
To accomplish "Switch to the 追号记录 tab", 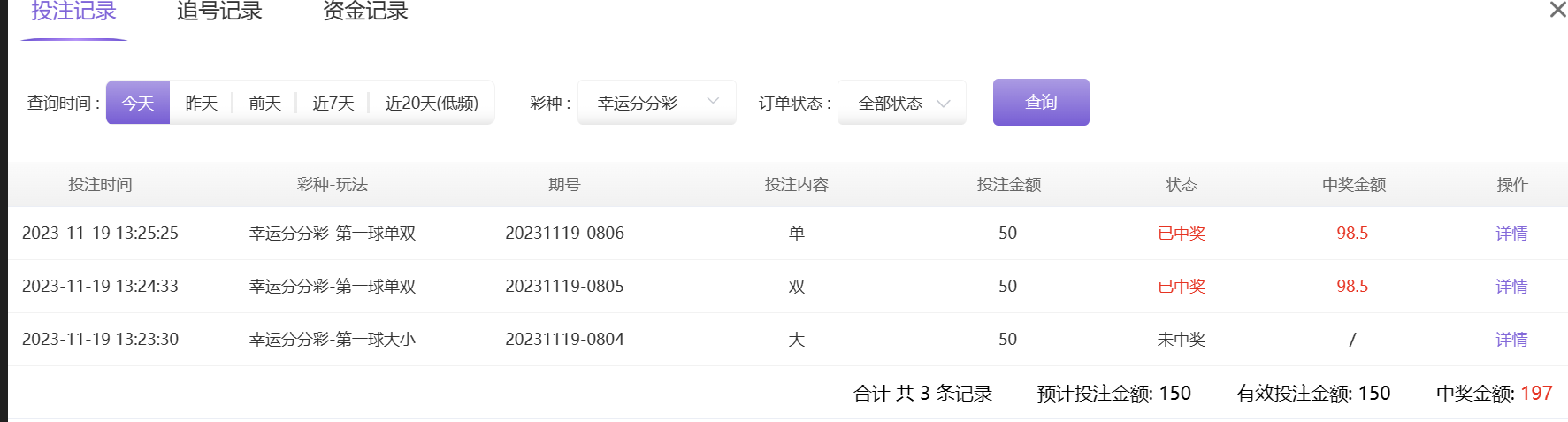I will [219, 12].
